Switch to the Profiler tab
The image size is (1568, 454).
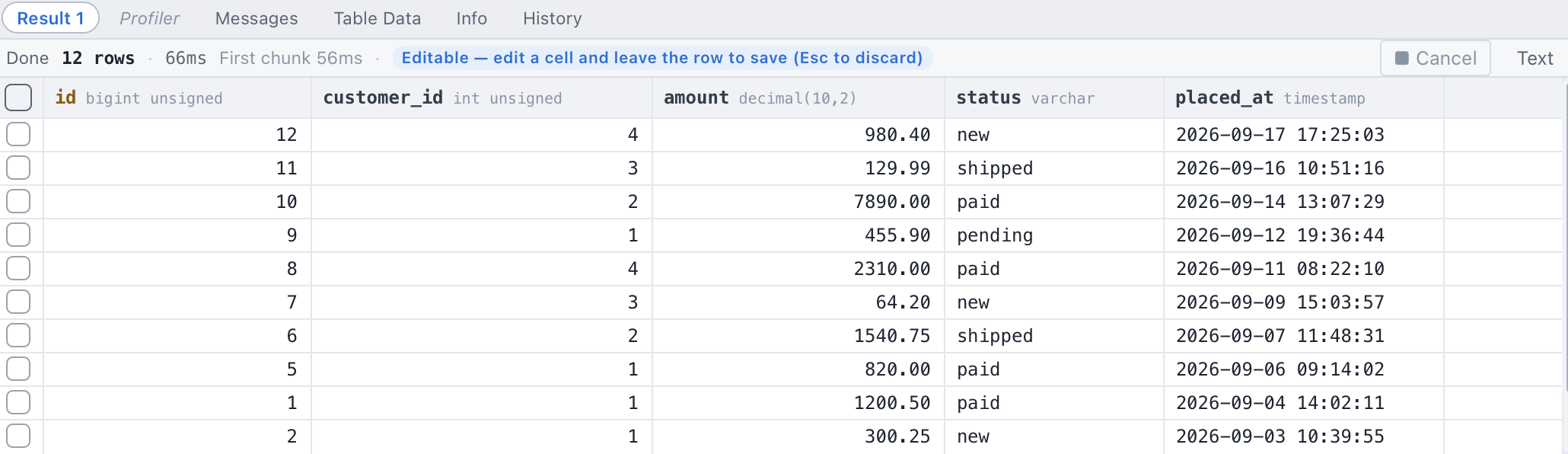pos(149,18)
